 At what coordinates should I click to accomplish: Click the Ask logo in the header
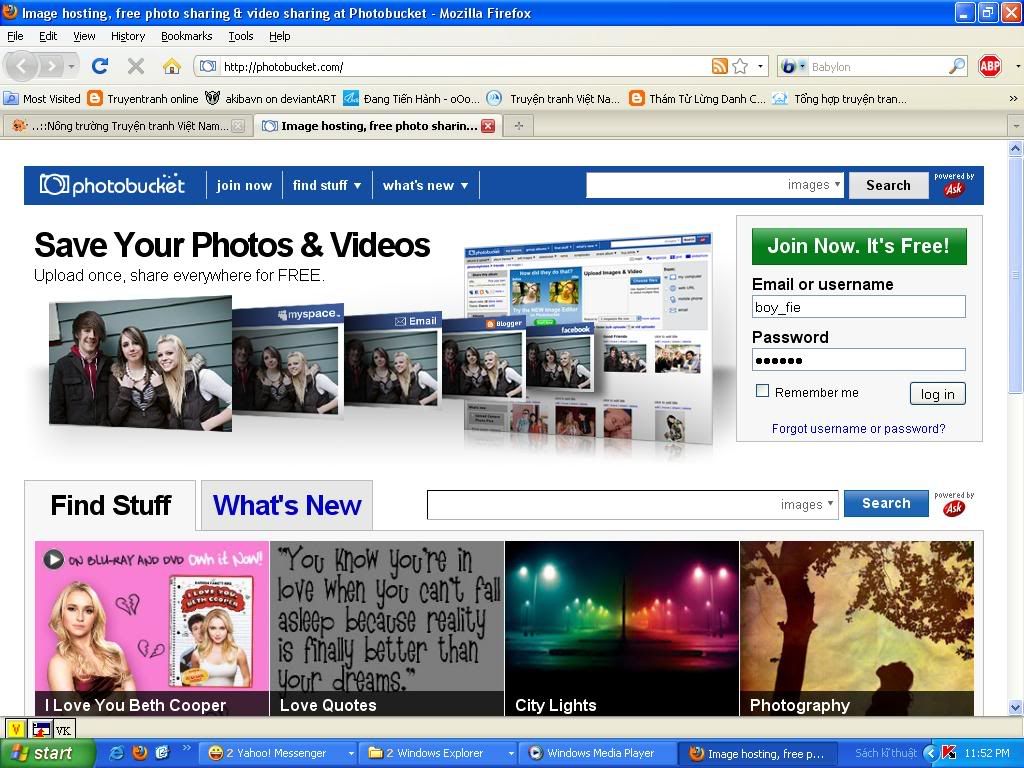click(x=953, y=189)
